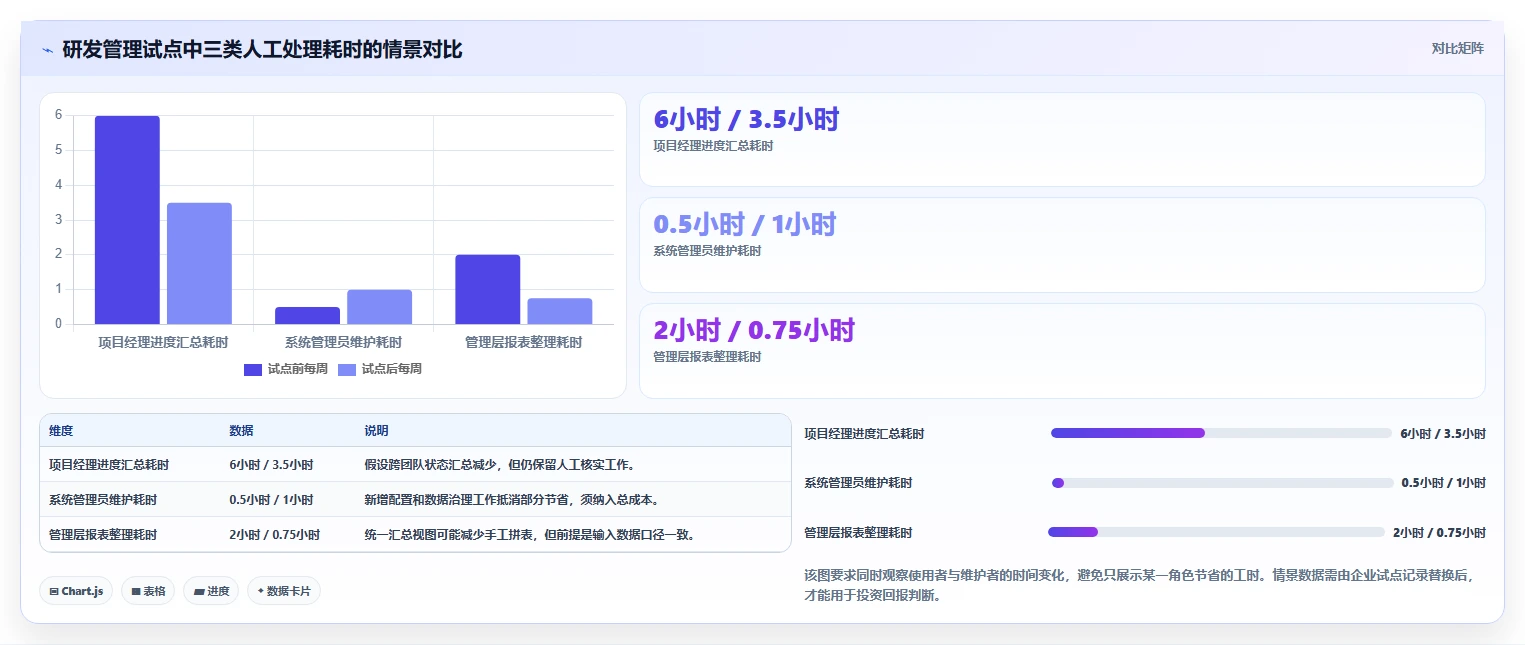This screenshot has width=1525, height=645.
Task: Click the progress bar for 管理层报表整理耗时
Action: pos(1216,532)
